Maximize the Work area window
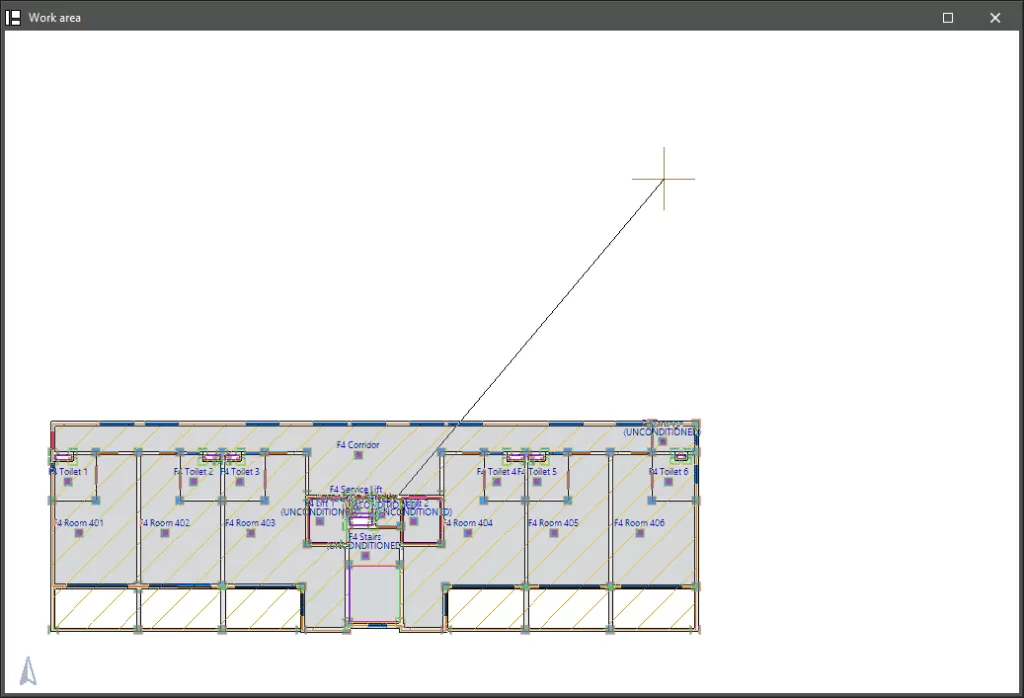1024x698 pixels. pos(948,17)
